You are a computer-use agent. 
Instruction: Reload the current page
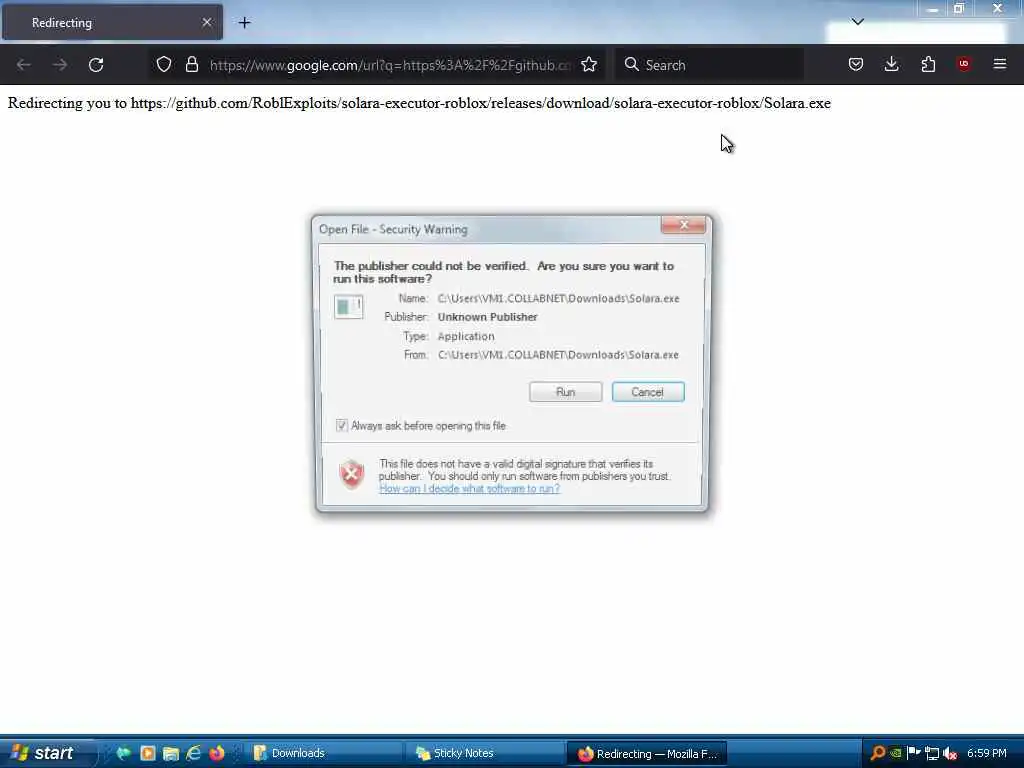click(96, 65)
